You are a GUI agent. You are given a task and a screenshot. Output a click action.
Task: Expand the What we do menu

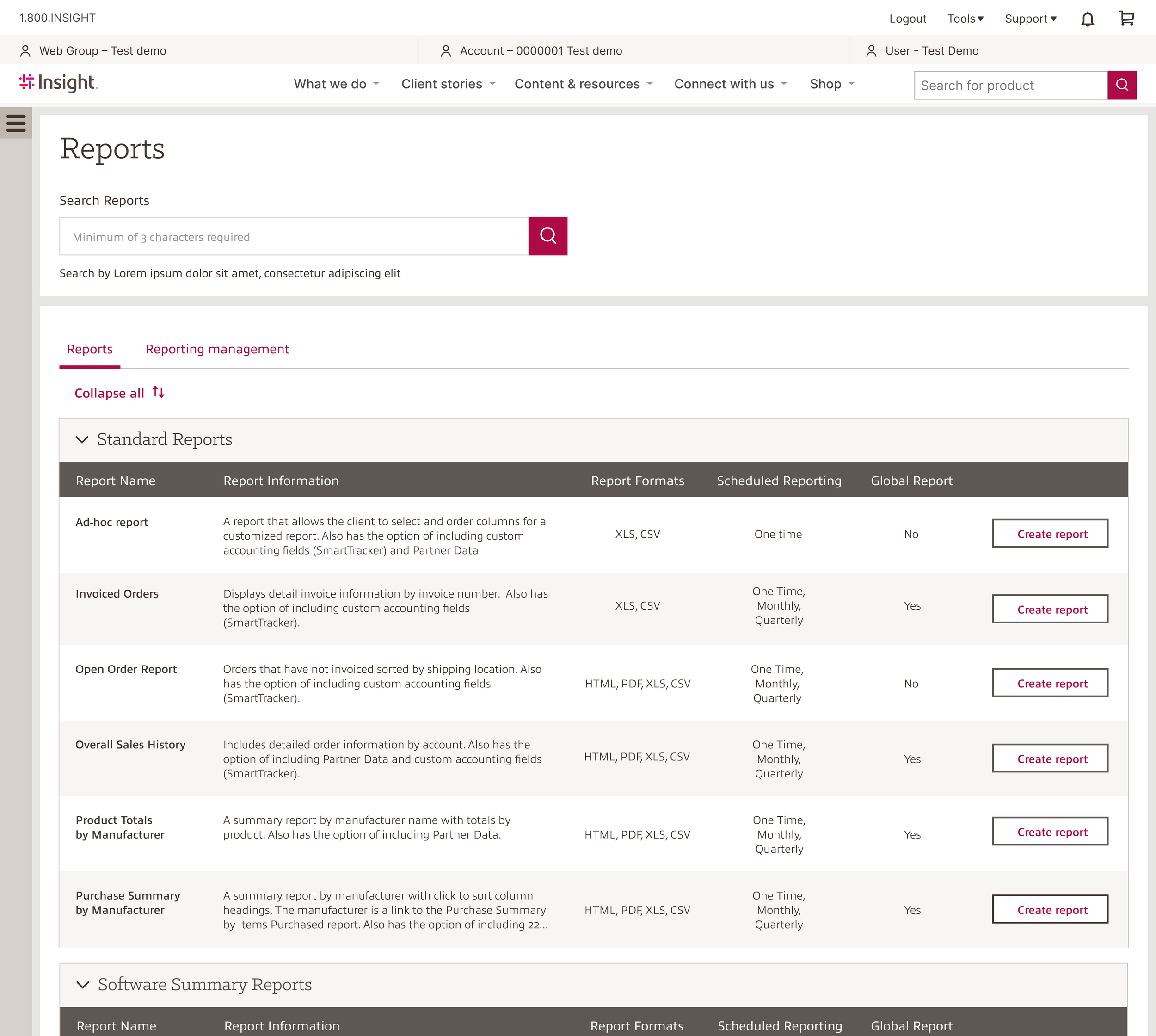pyautogui.click(x=336, y=84)
